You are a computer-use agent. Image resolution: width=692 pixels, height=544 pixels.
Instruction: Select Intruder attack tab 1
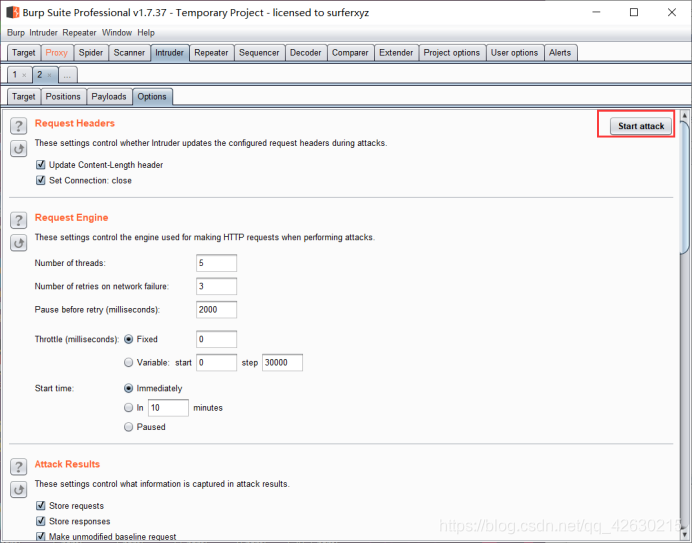pos(15,75)
